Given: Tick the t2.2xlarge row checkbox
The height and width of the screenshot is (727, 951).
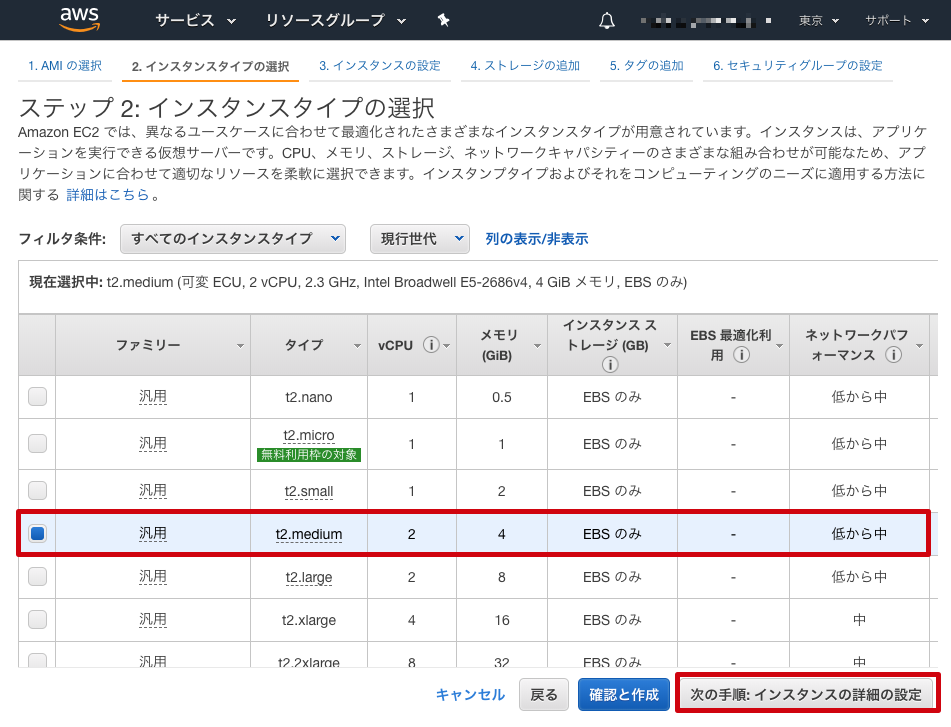Looking at the screenshot, I should coord(38,660).
